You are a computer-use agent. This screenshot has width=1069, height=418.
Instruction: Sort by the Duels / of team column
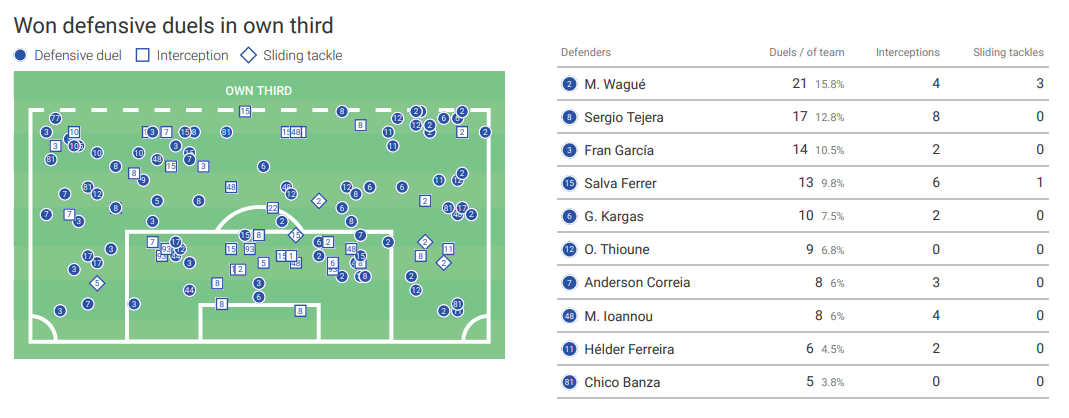(x=807, y=53)
